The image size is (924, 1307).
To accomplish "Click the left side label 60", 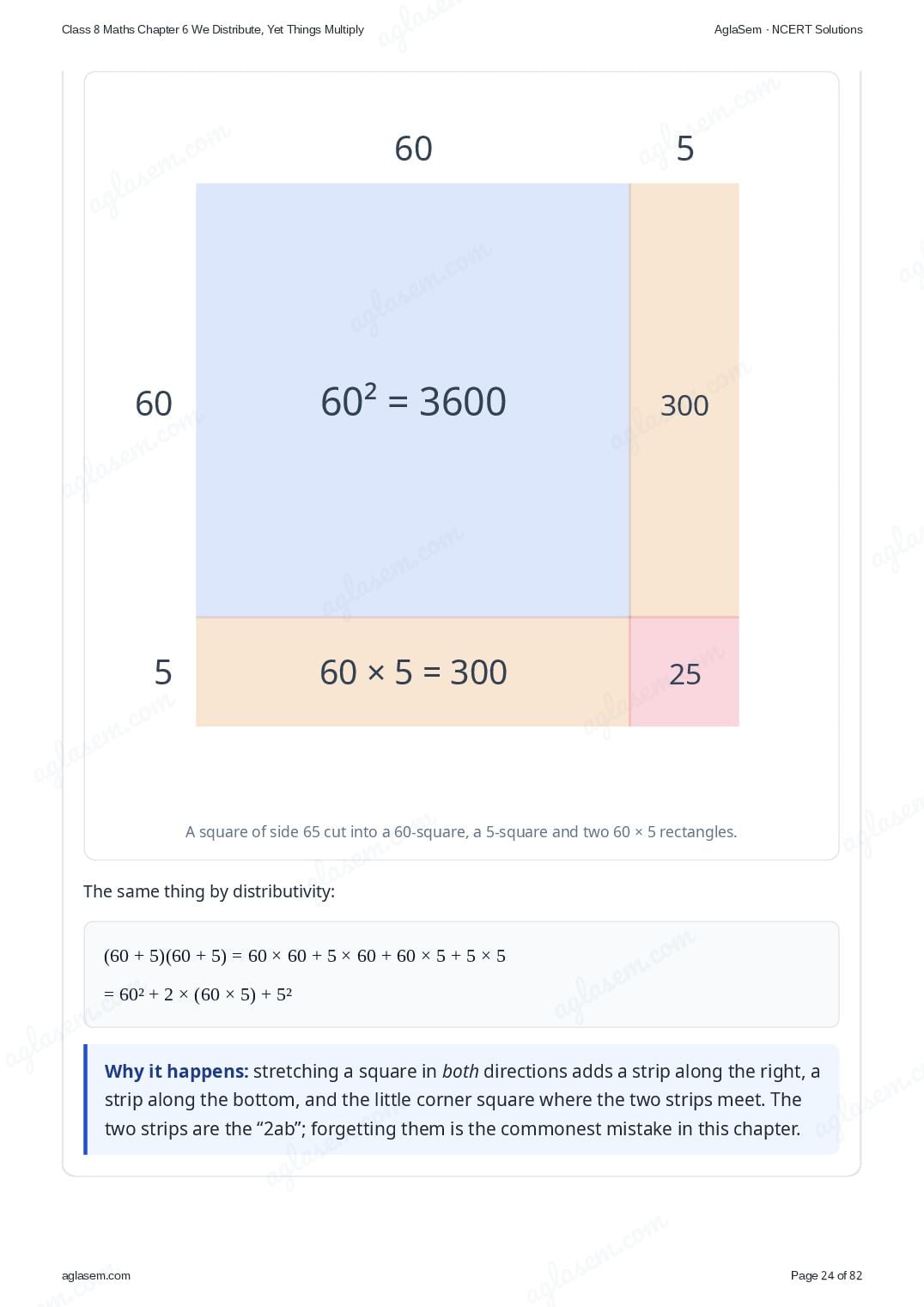I will click(x=154, y=404).
